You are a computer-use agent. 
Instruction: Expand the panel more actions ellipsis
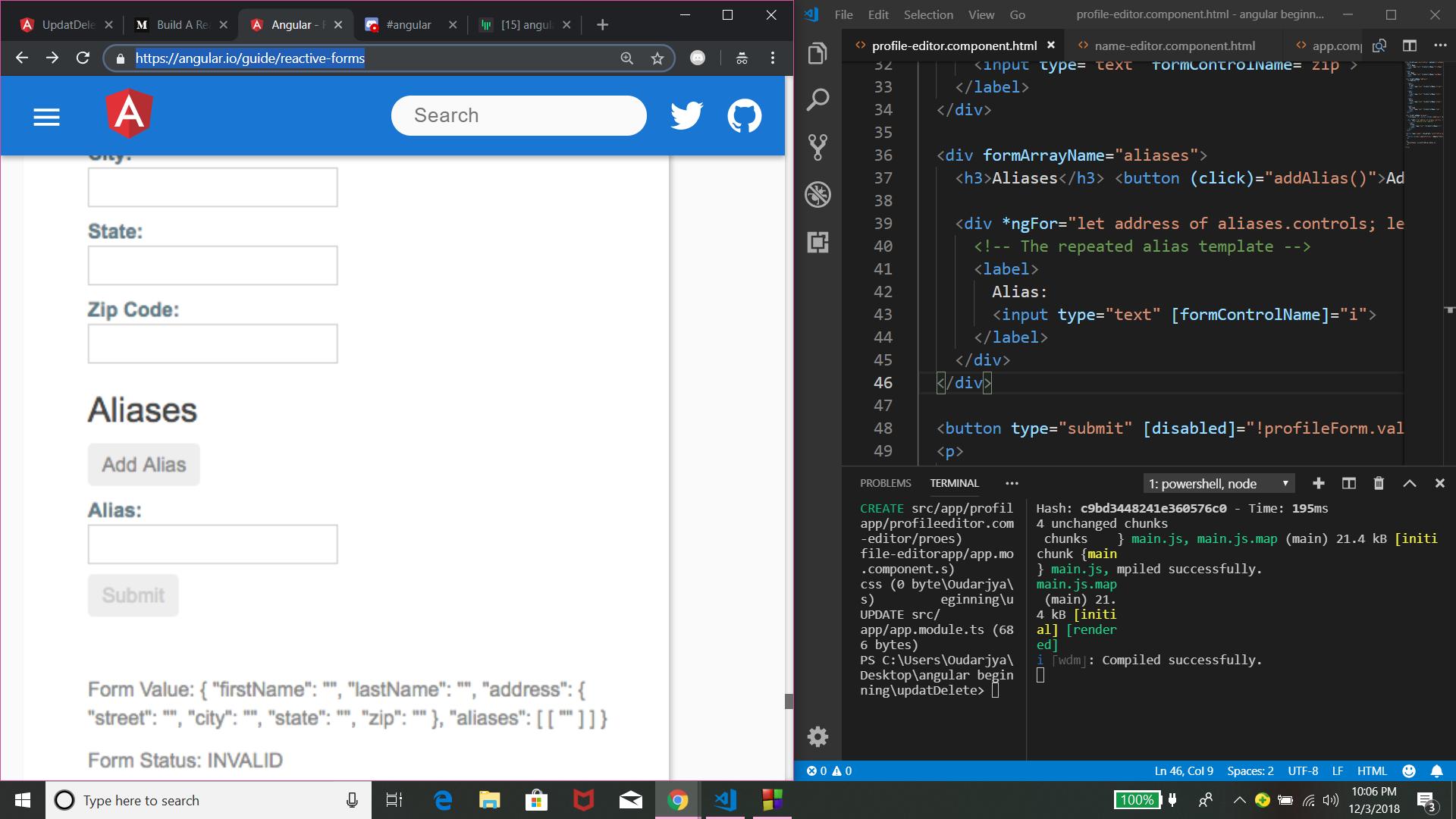[1012, 483]
